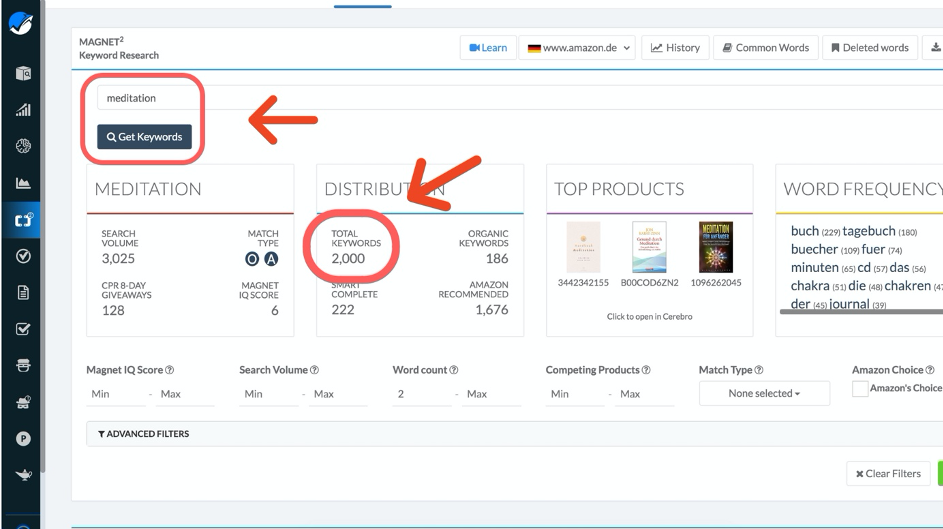Viewport: 943px width, 529px height.
Task: Open the detective-with-glasses icon in sidebar
Action: tap(23, 402)
